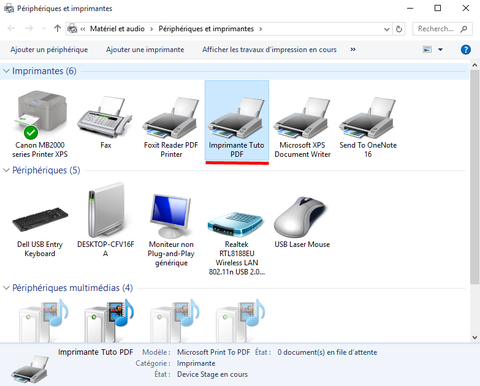Click the Périphériques multimédias (4) header text
Screen dimensions: 480x386
click(73, 288)
